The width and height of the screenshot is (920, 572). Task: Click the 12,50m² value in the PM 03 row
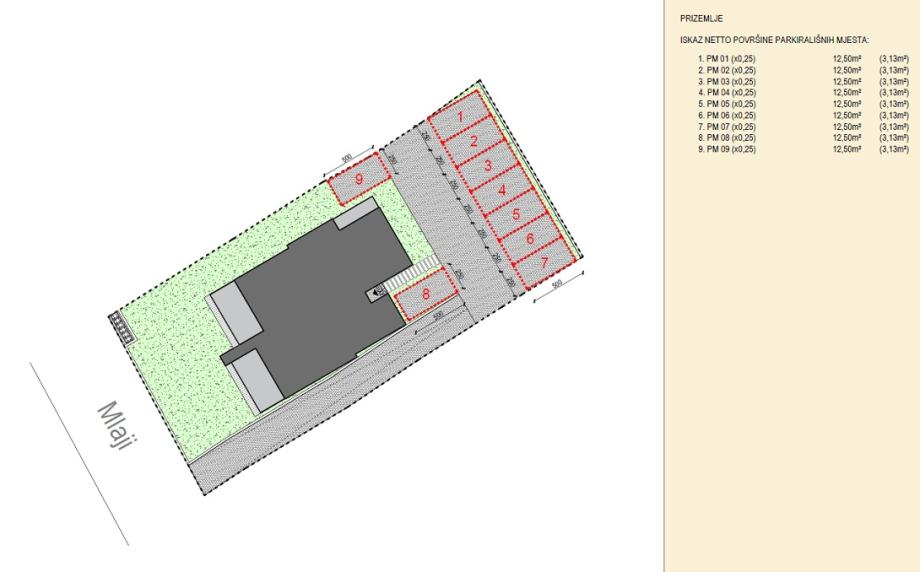pyautogui.click(x=847, y=82)
